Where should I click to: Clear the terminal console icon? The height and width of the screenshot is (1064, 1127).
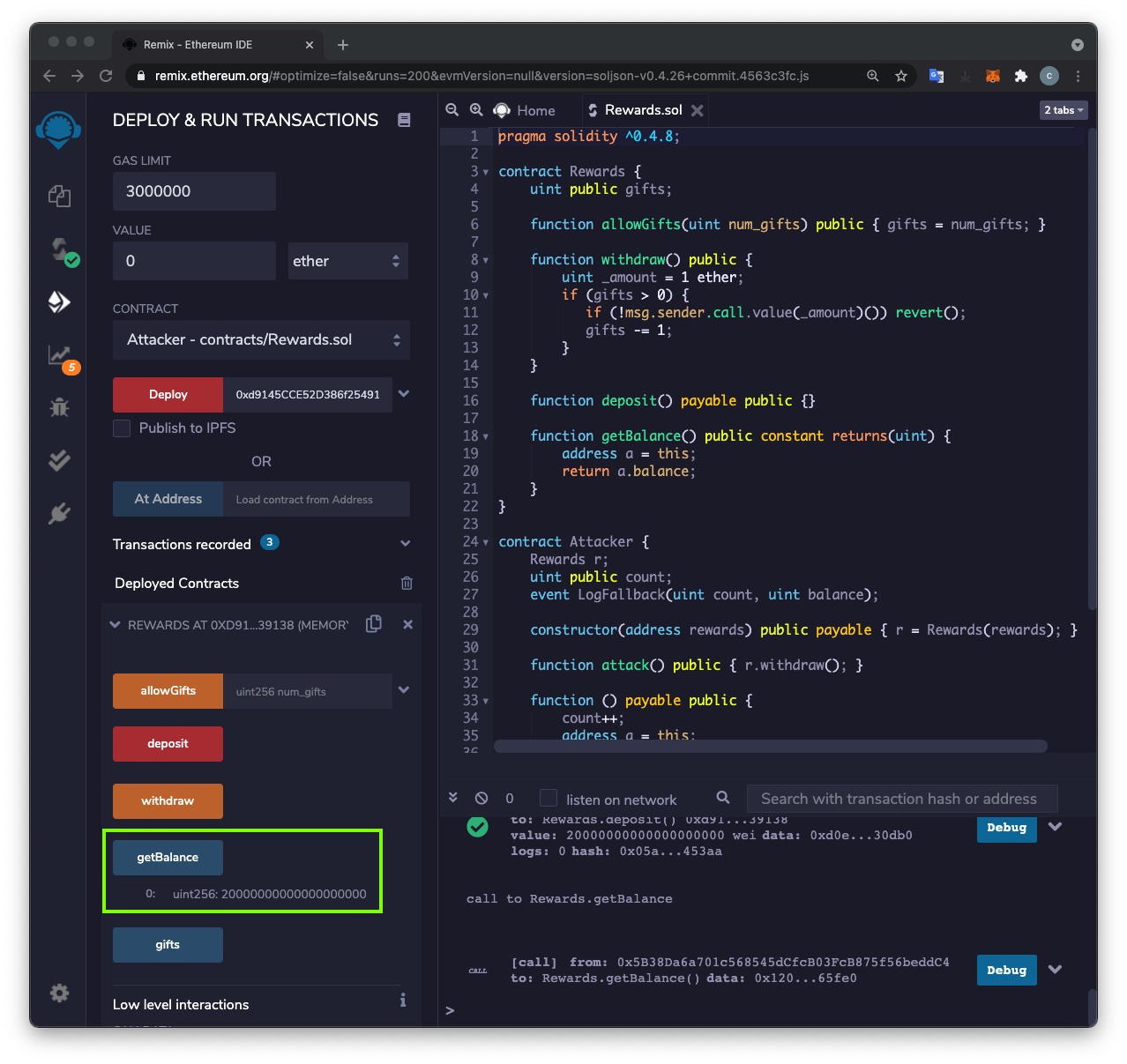click(481, 798)
